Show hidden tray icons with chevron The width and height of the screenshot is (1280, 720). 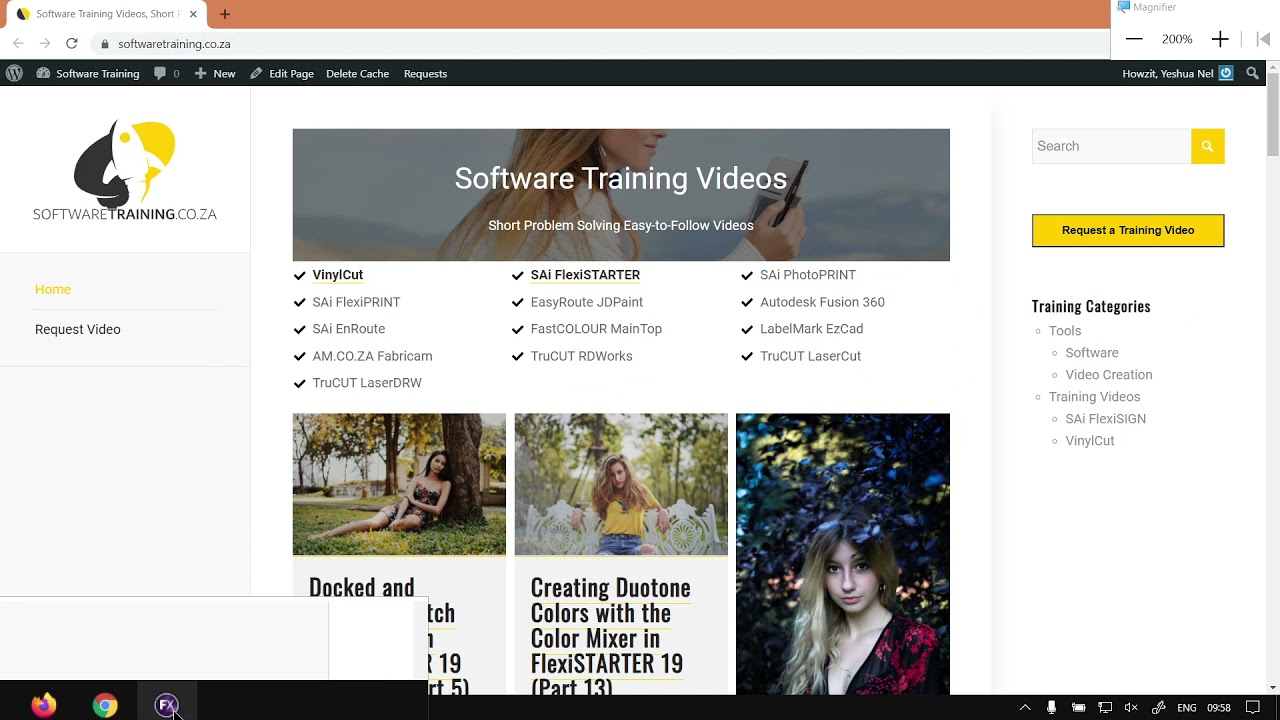(x=1024, y=708)
